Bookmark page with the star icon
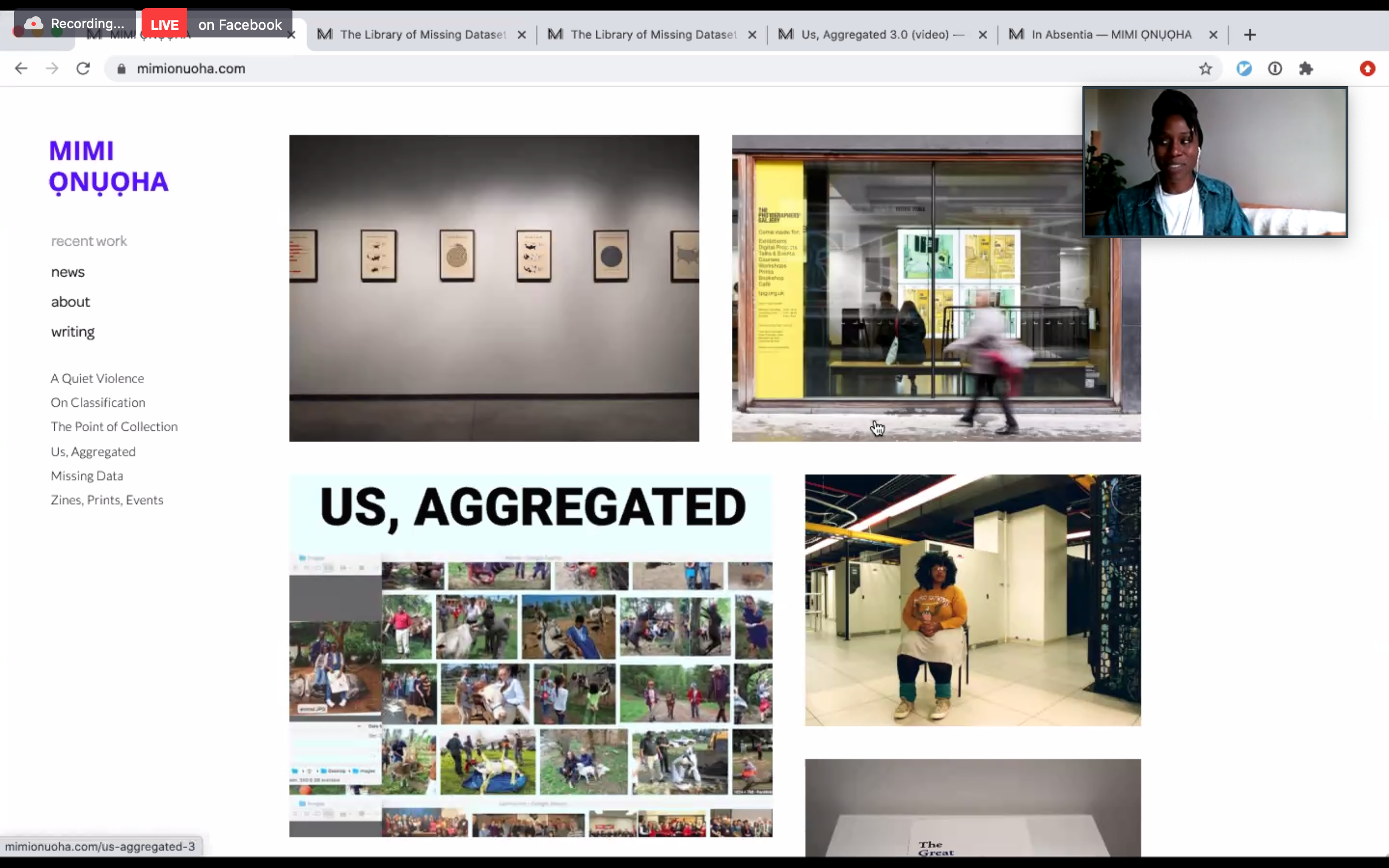1389x868 pixels. pyautogui.click(x=1205, y=69)
